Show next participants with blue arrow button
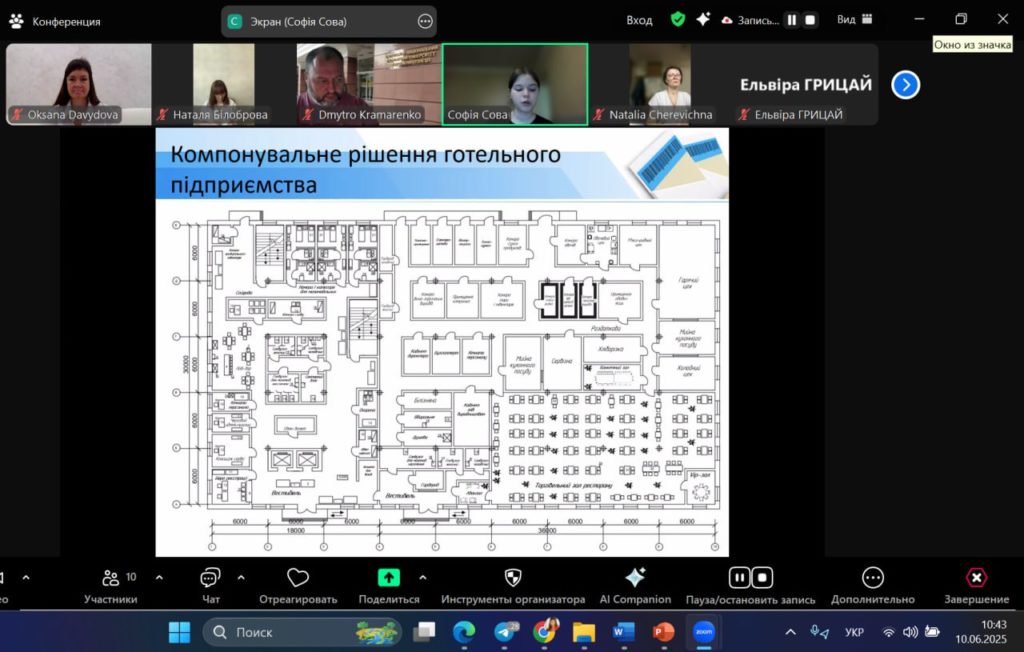The height and width of the screenshot is (652, 1024). pos(905,85)
